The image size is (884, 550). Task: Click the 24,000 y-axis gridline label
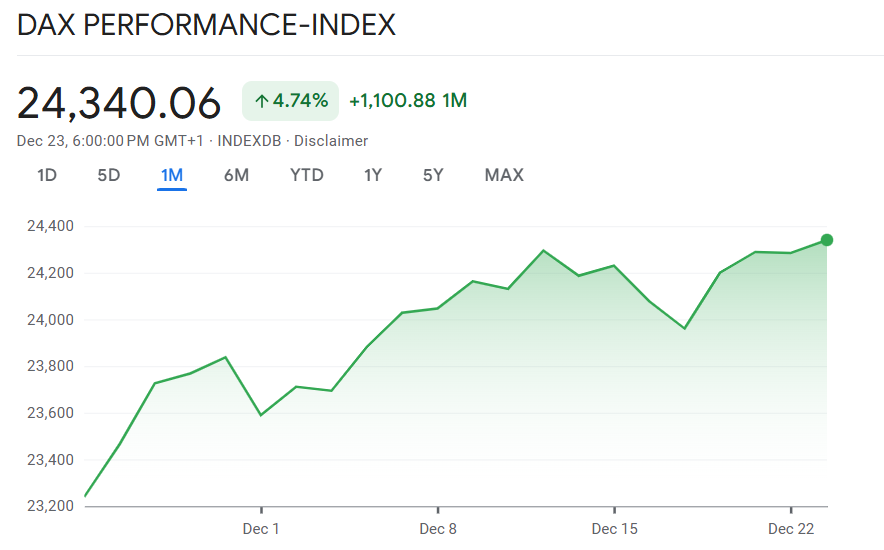(49, 320)
